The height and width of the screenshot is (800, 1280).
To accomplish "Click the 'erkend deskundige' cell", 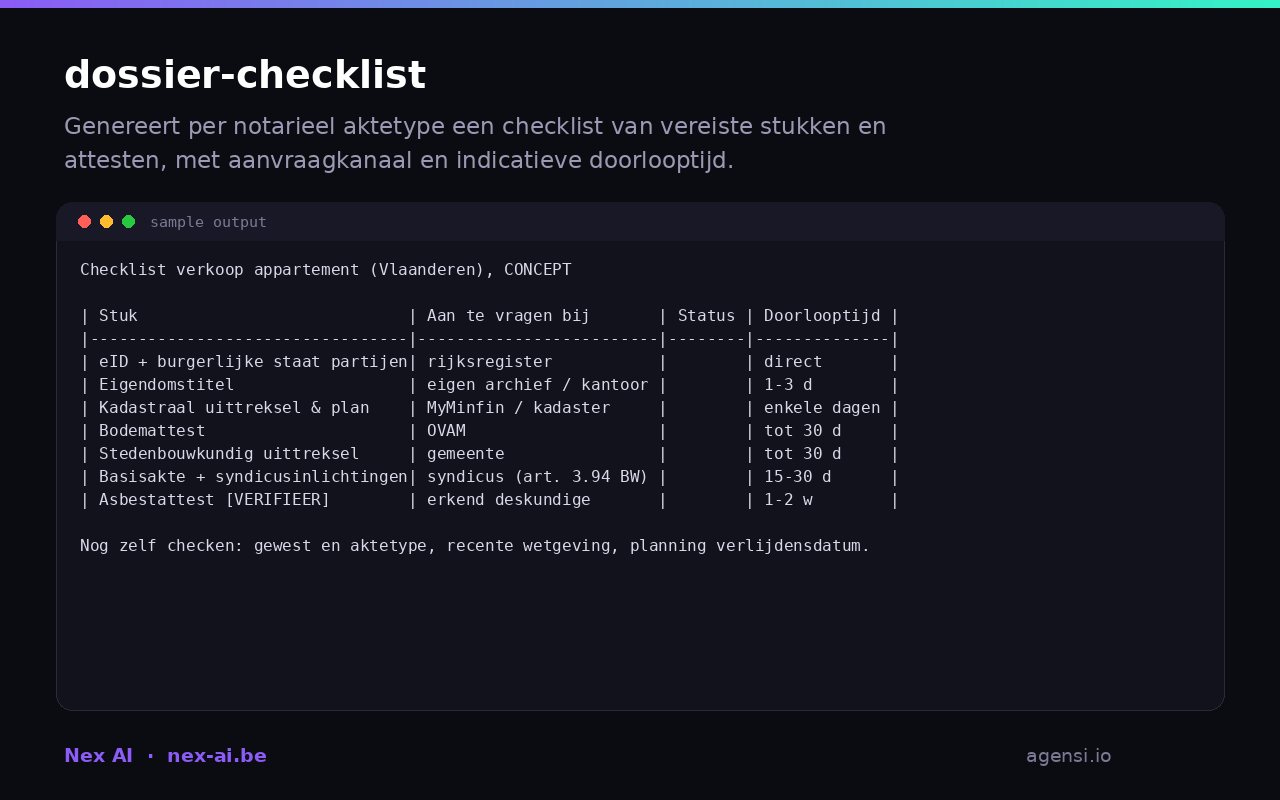I will pyautogui.click(x=509, y=500).
